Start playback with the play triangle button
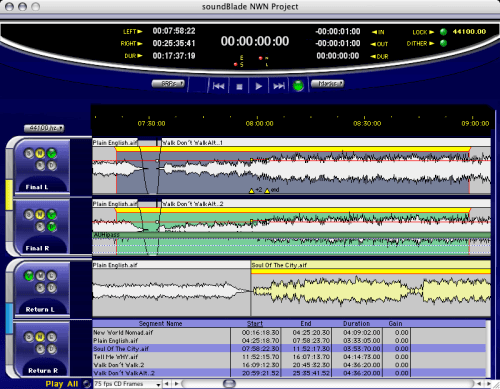 click(259, 86)
